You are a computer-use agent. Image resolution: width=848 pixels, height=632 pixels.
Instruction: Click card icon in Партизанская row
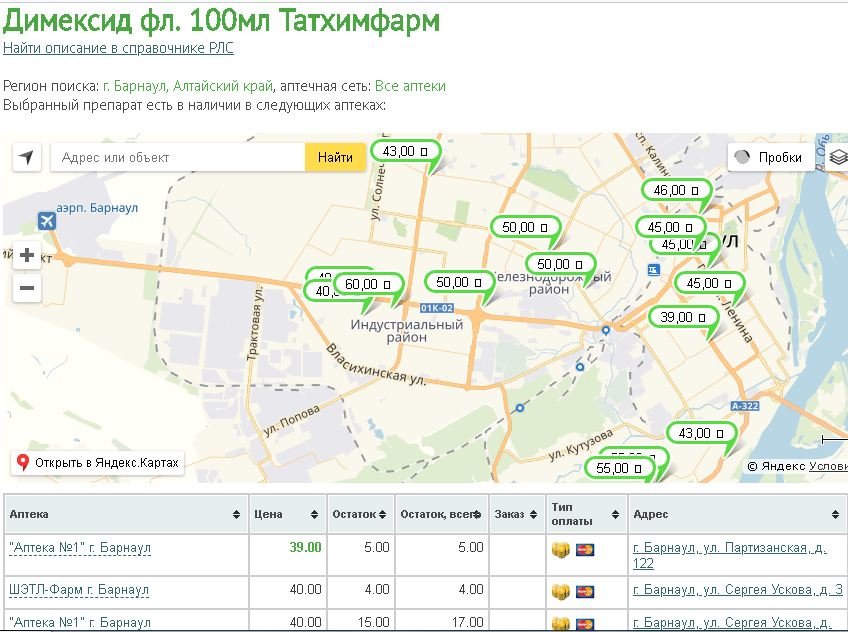click(585, 550)
